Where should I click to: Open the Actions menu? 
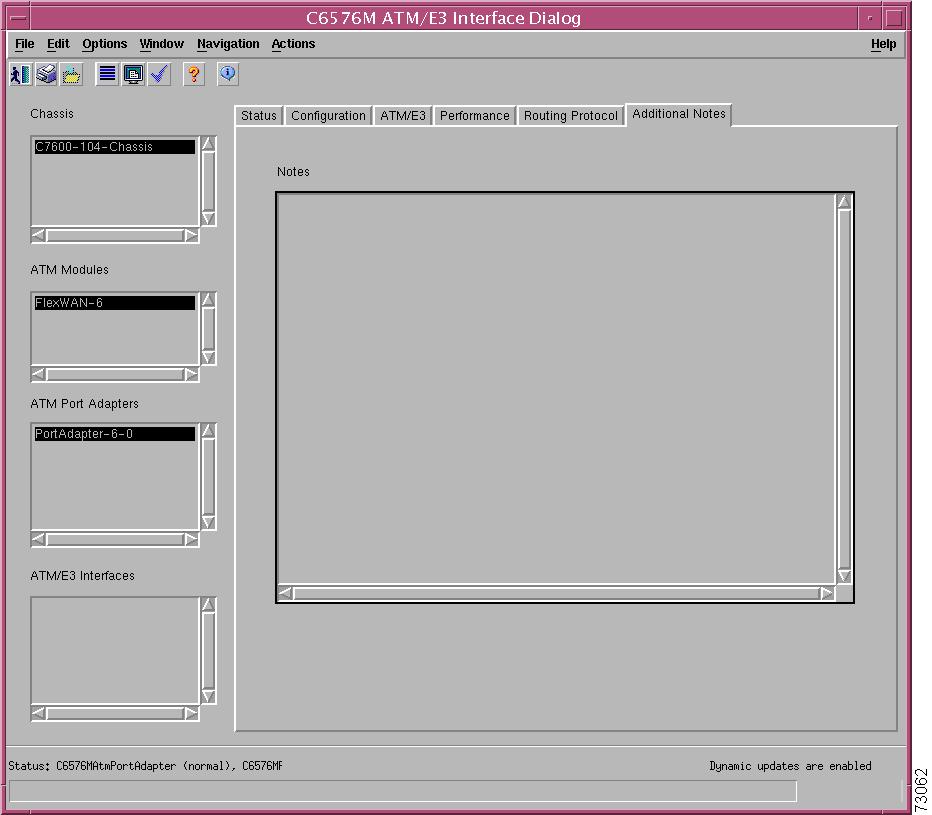pos(293,44)
